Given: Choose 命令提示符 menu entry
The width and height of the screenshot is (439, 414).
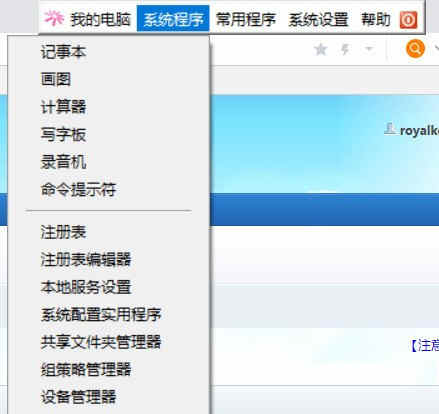Looking at the screenshot, I should coord(78,189).
